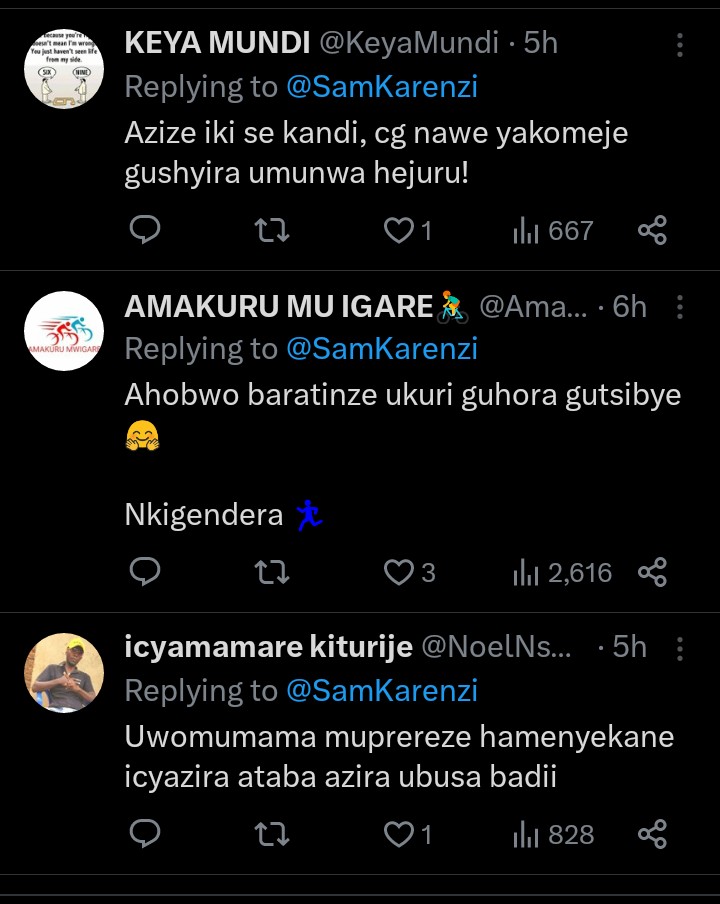Like the KEYA MUNDI tweet
Viewport: 720px width, 904px height.
tap(400, 231)
